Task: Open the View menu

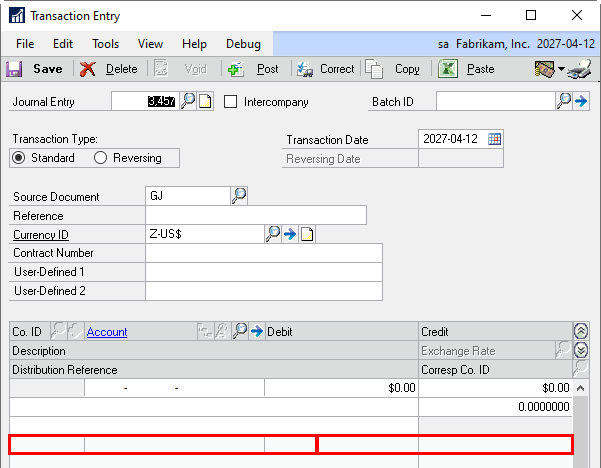Action: click(x=150, y=44)
